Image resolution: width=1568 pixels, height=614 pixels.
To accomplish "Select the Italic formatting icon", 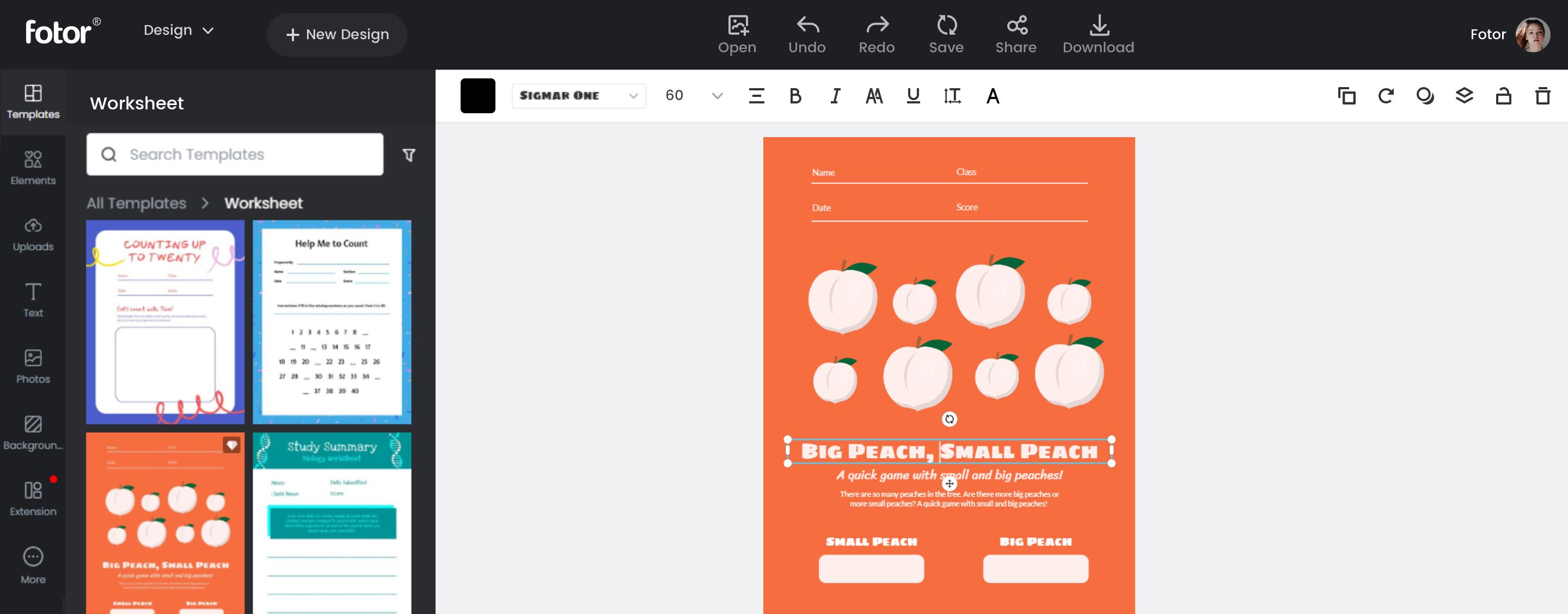I will click(835, 94).
